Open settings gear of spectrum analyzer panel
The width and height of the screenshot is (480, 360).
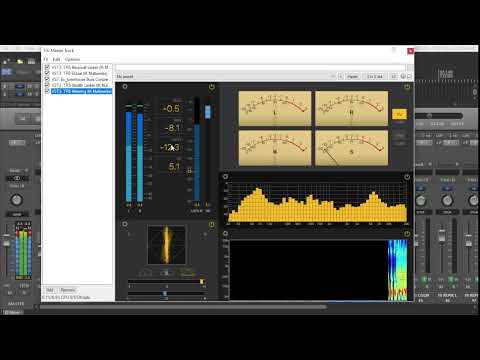[225, 177]
